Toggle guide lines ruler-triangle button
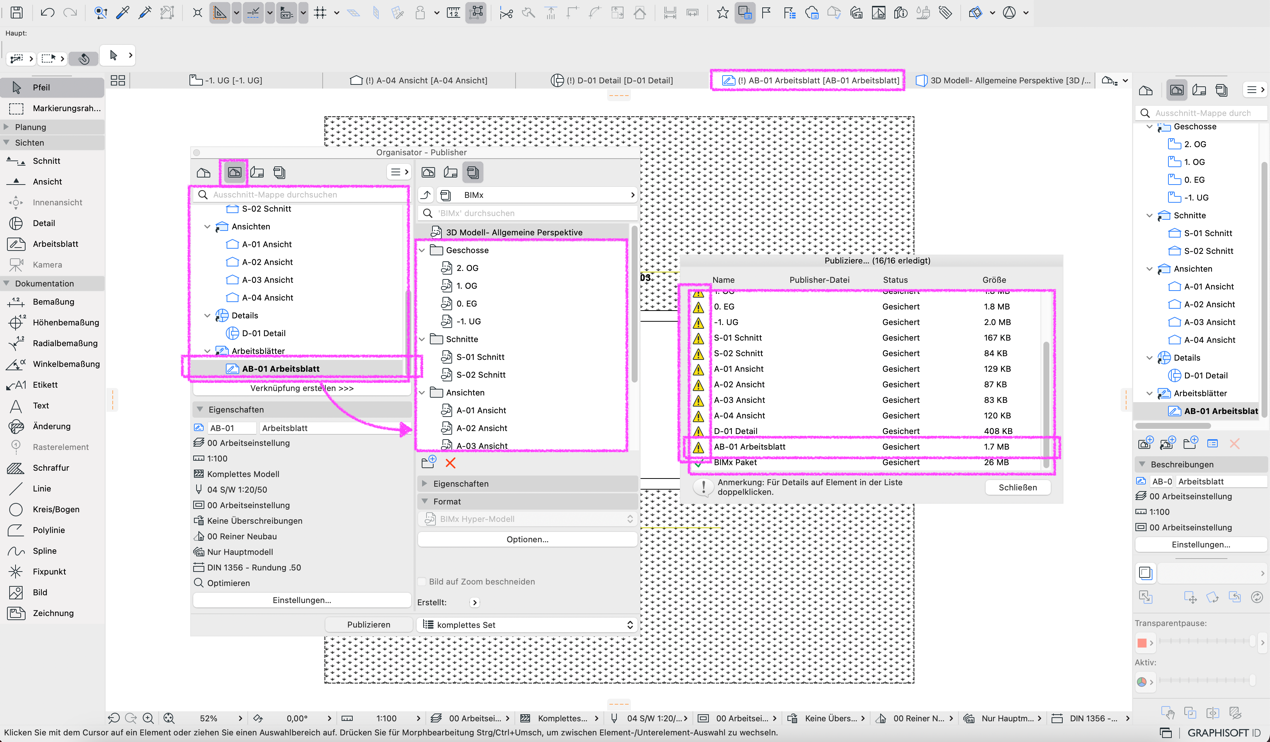The height and width of the screenshot is (742, 1270). (220, 13)
